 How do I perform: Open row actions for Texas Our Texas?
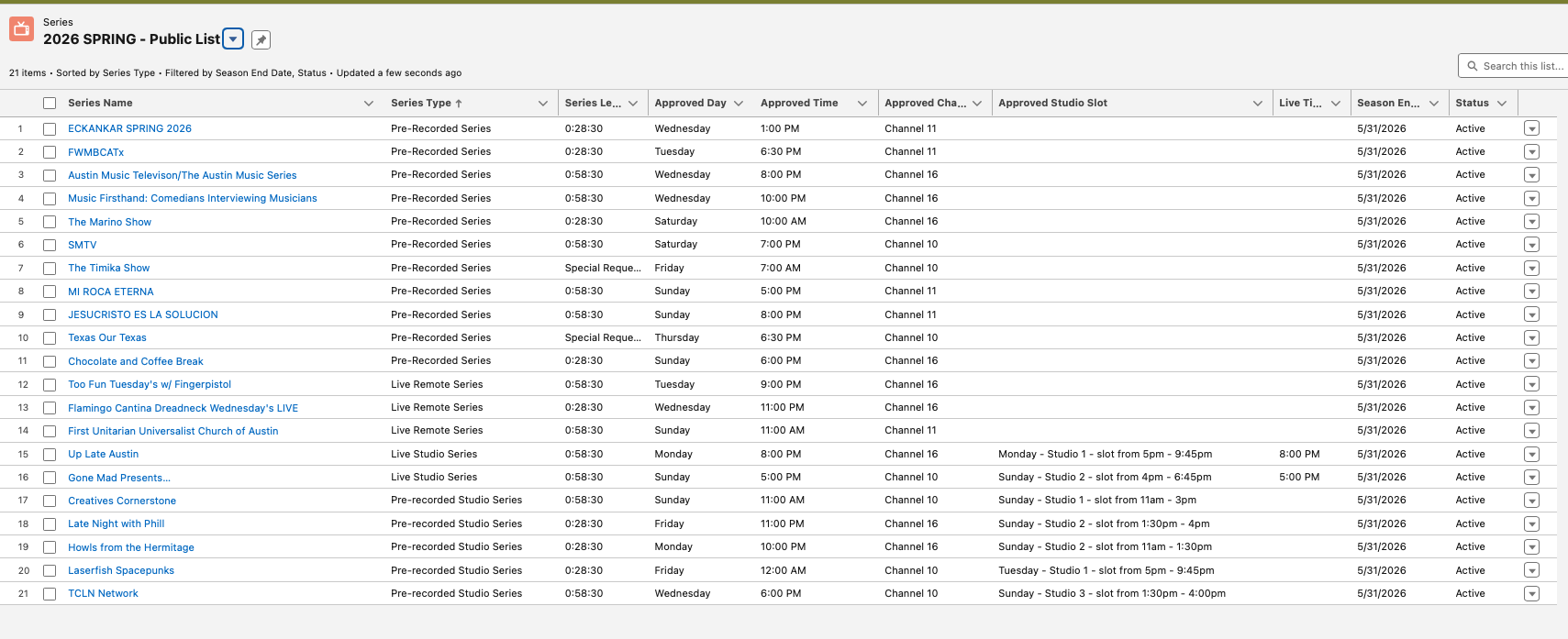pos(1530,337)
